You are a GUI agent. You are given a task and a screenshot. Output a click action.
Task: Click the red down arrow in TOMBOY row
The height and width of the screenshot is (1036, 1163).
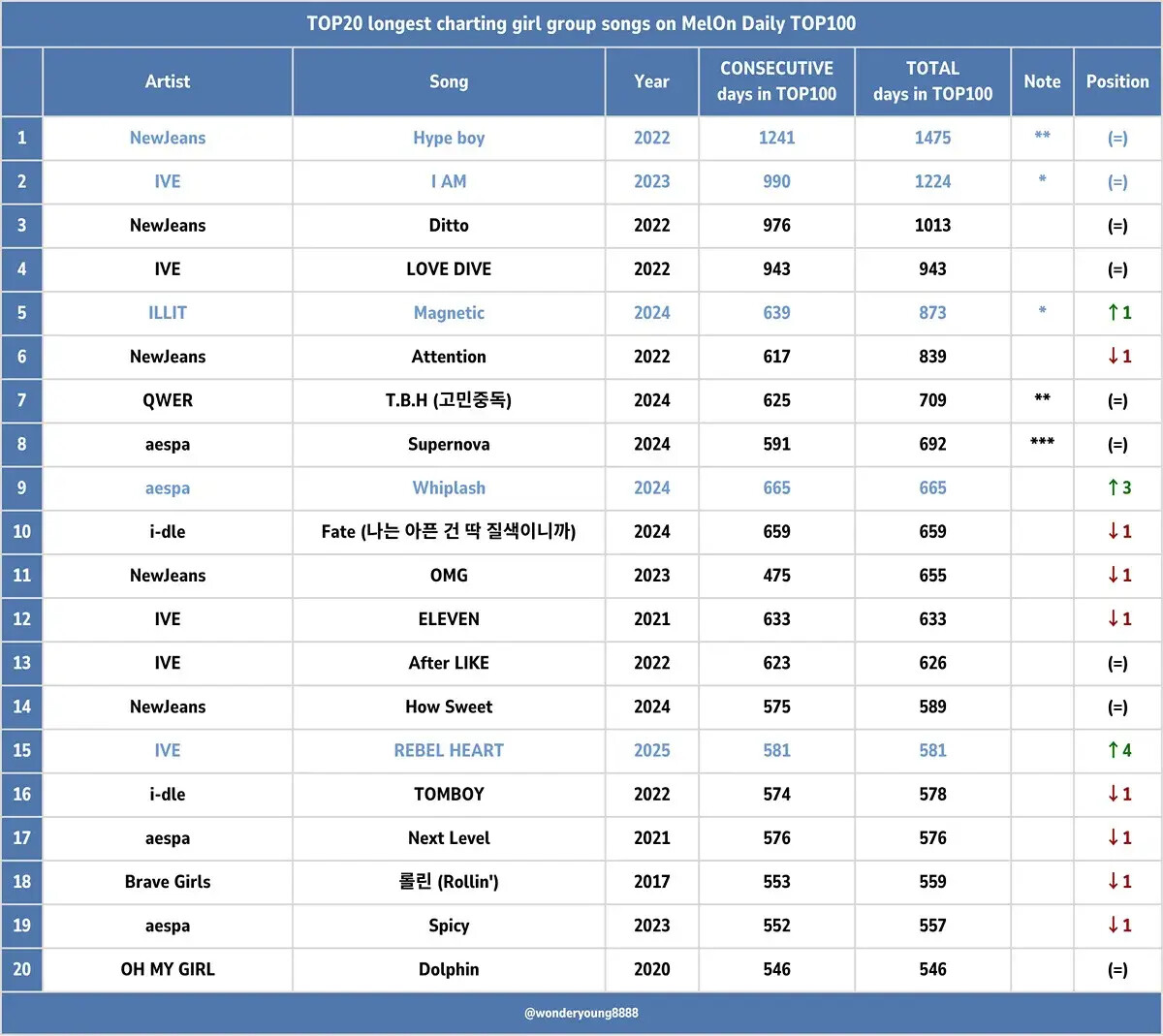tap(1114, 794)
